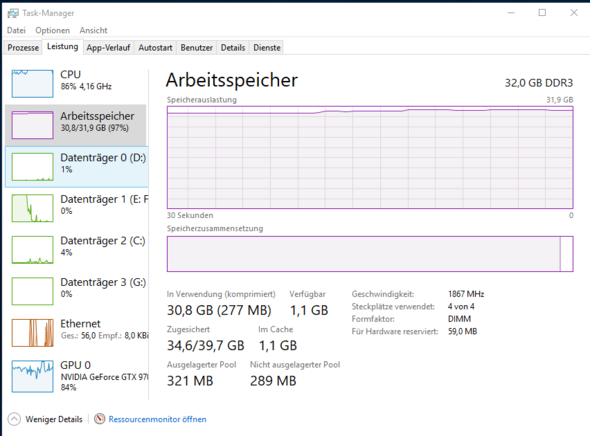This screenshot has width=590, height=436.
Task: Select the CPU usage thumbnail graph
Action: 32,84
